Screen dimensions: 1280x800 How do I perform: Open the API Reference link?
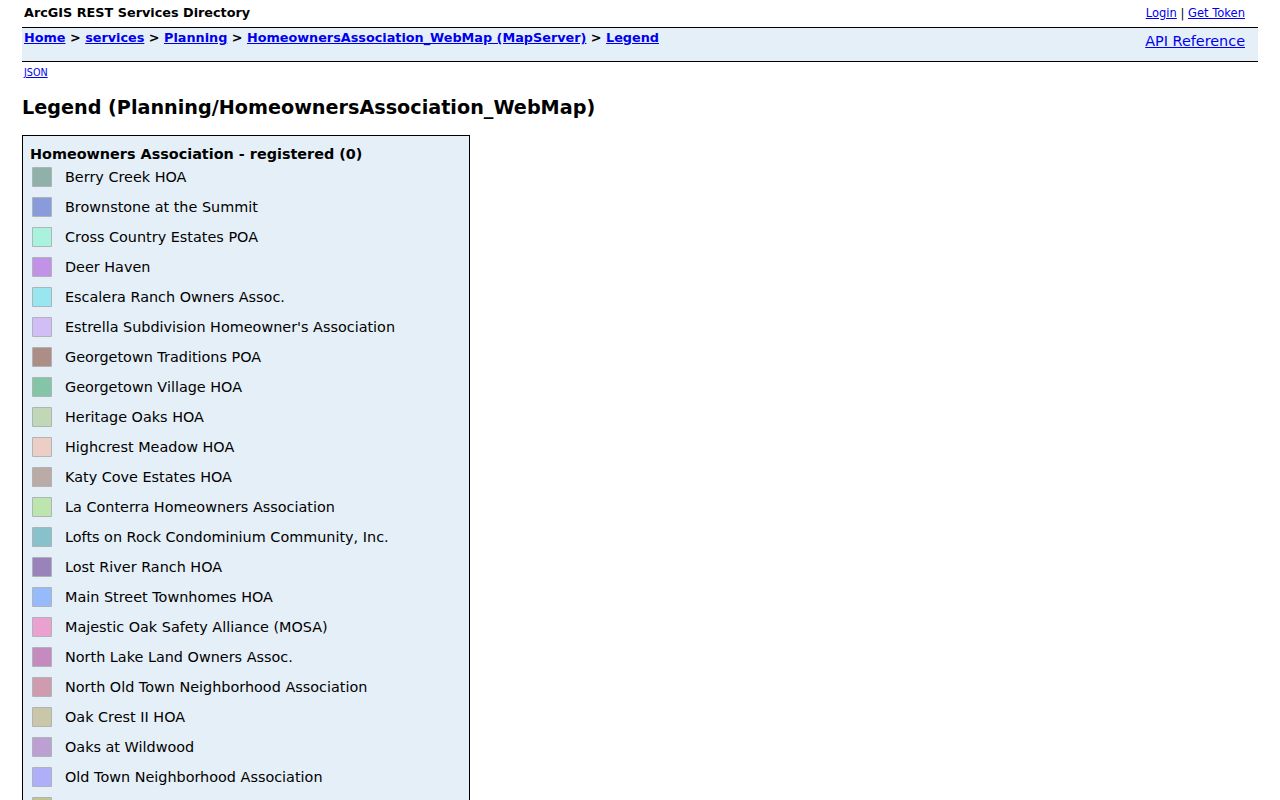[x=1195, y=41]
